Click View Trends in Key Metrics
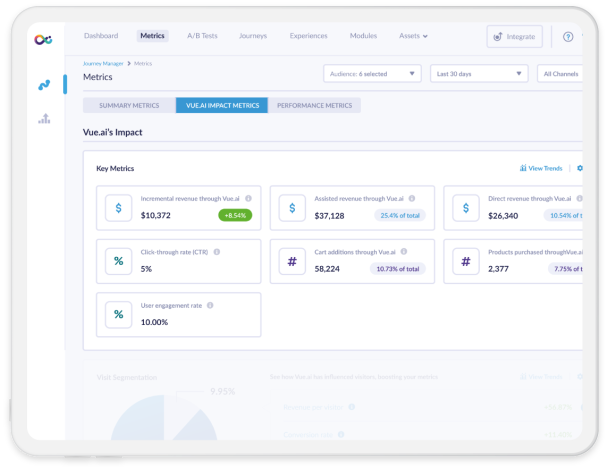 pyautogui.click(x=541, y=168)
